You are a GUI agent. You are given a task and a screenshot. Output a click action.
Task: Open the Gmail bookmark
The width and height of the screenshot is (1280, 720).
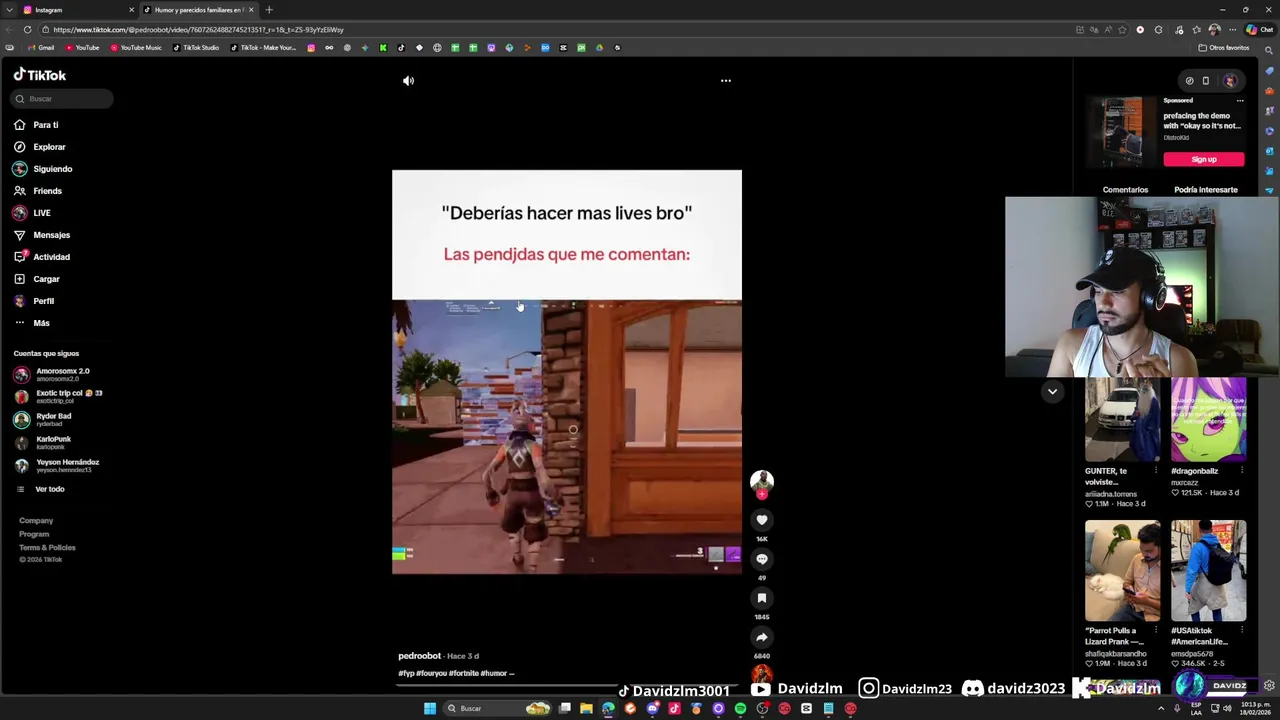coord(41,48)
